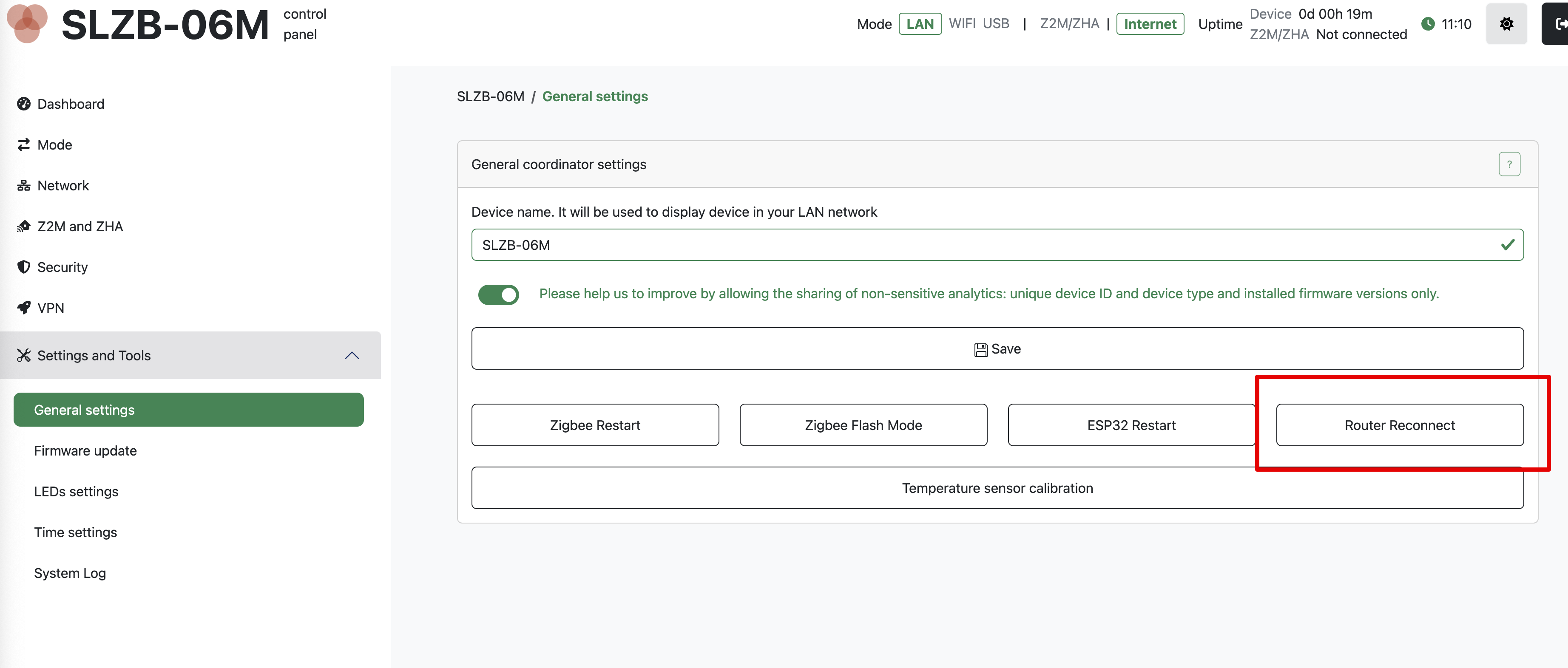Viewport: 1568px width, 668px height.
Task: Click the Settings and Tools wrench icon
Action: pyautogui.click(x=24, y=355)
